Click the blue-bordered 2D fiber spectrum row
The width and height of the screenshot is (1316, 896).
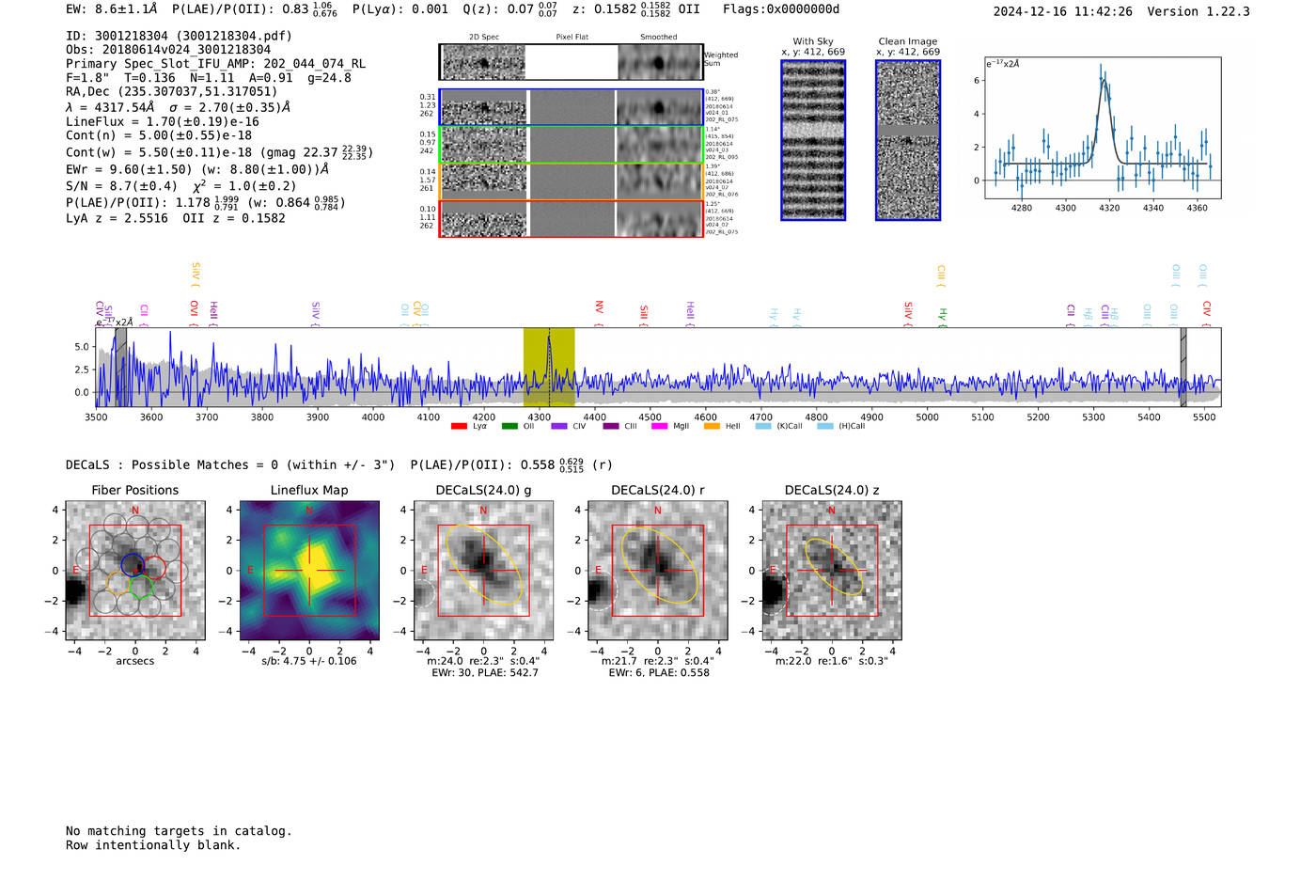click(x=572, y=107)
